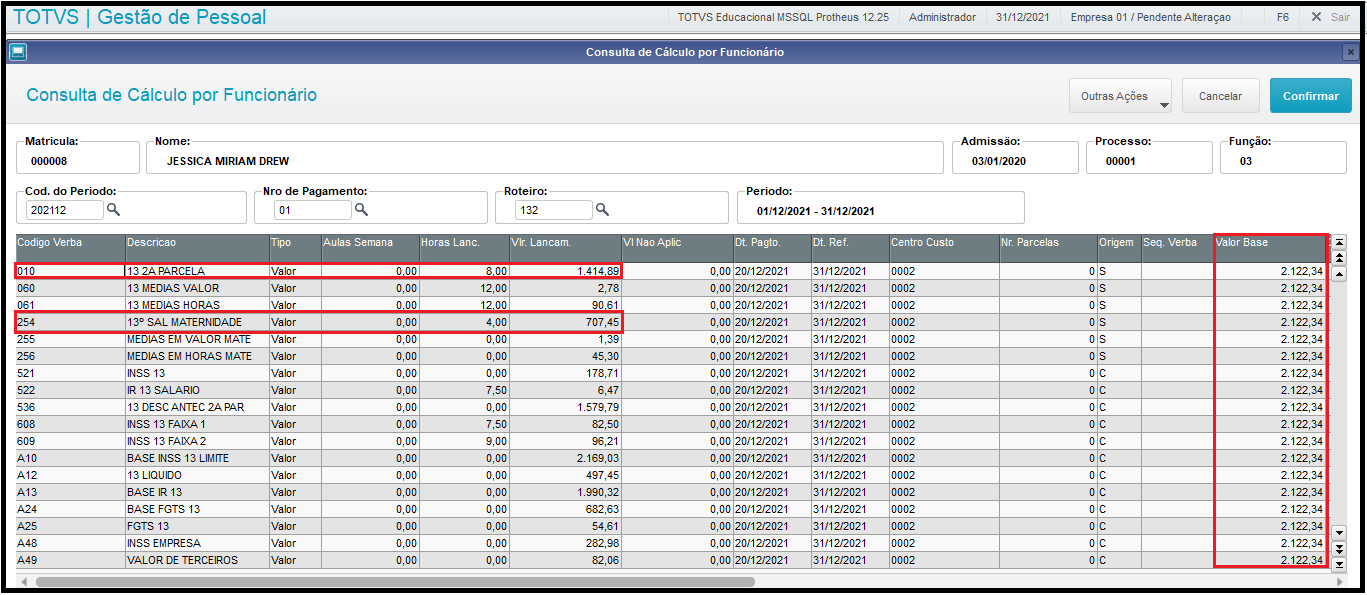Select Empresa 01 / Pendente Alteração item
Viewport: 1367px width, 595px height.
click(1150, 17)
